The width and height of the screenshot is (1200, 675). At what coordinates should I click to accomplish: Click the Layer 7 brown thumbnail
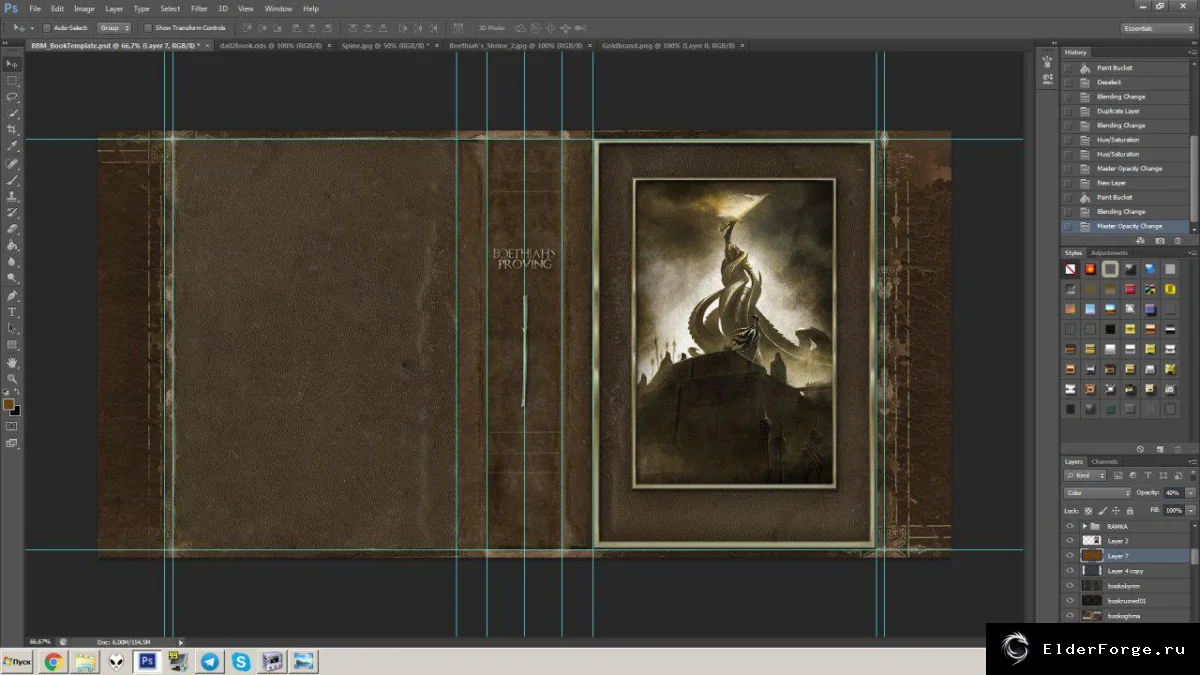[1091, 556]
